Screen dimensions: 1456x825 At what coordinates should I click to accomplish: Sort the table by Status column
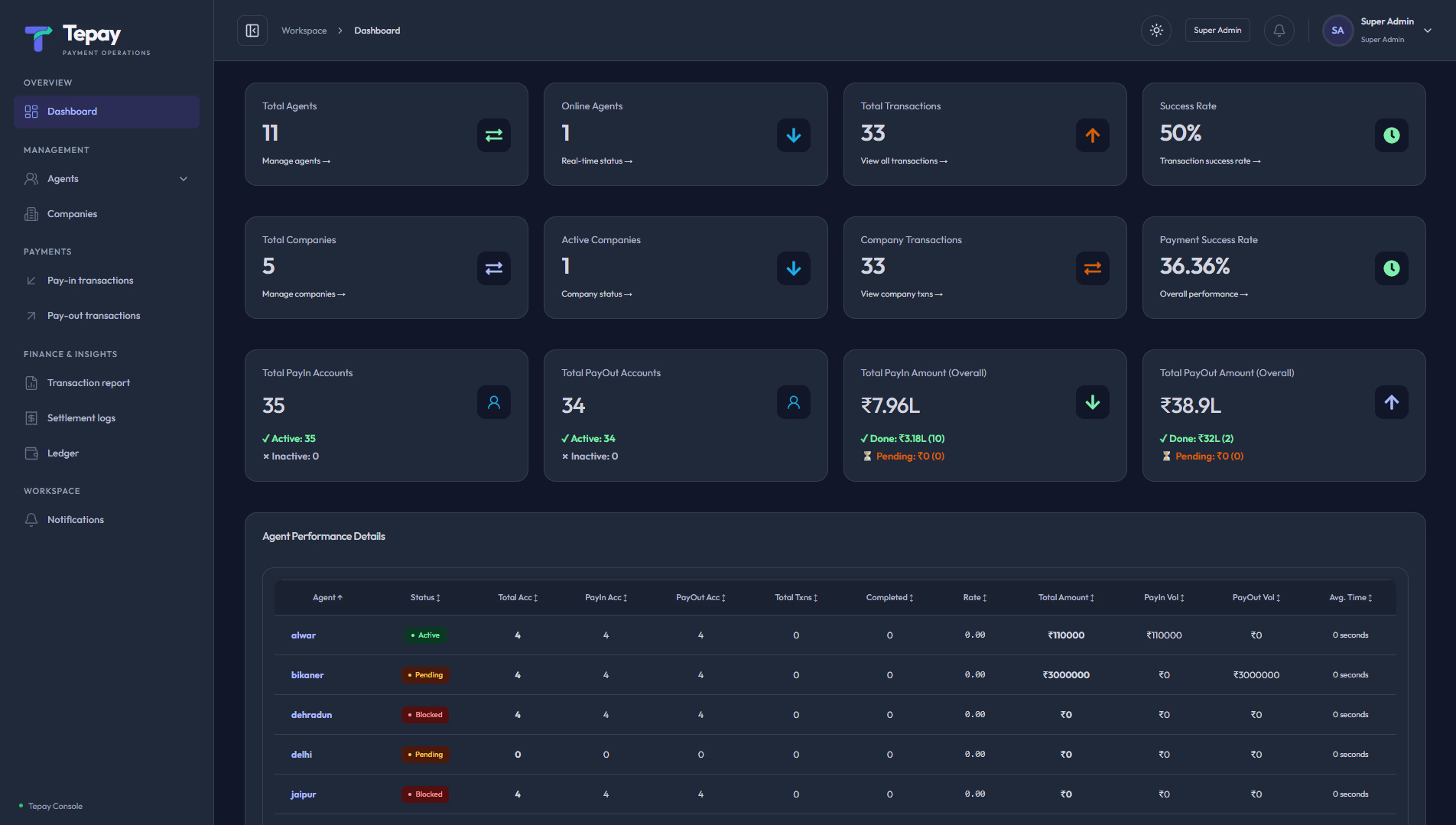coord(425,598)
